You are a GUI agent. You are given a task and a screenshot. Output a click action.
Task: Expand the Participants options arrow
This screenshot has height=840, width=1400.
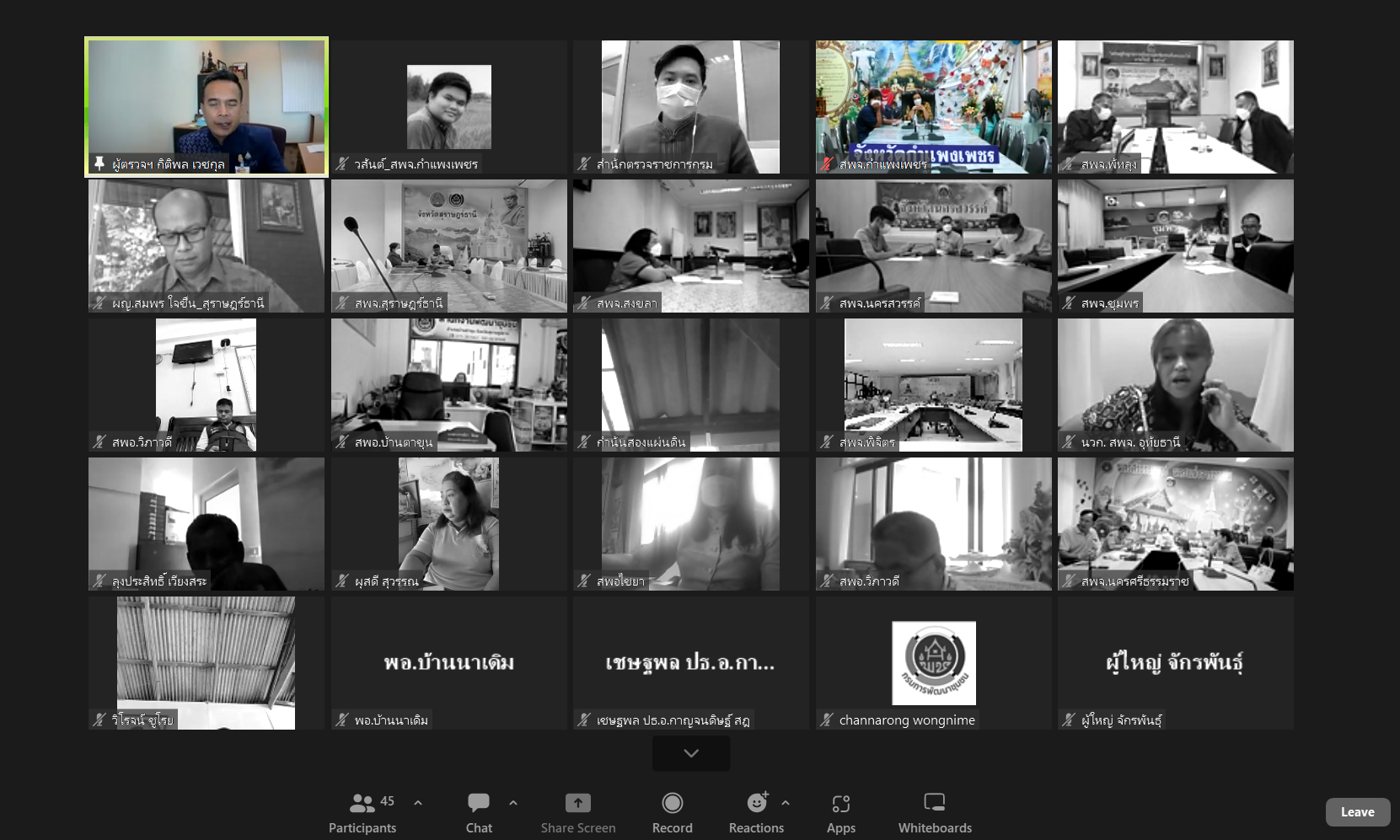click(x=418, y=803)
